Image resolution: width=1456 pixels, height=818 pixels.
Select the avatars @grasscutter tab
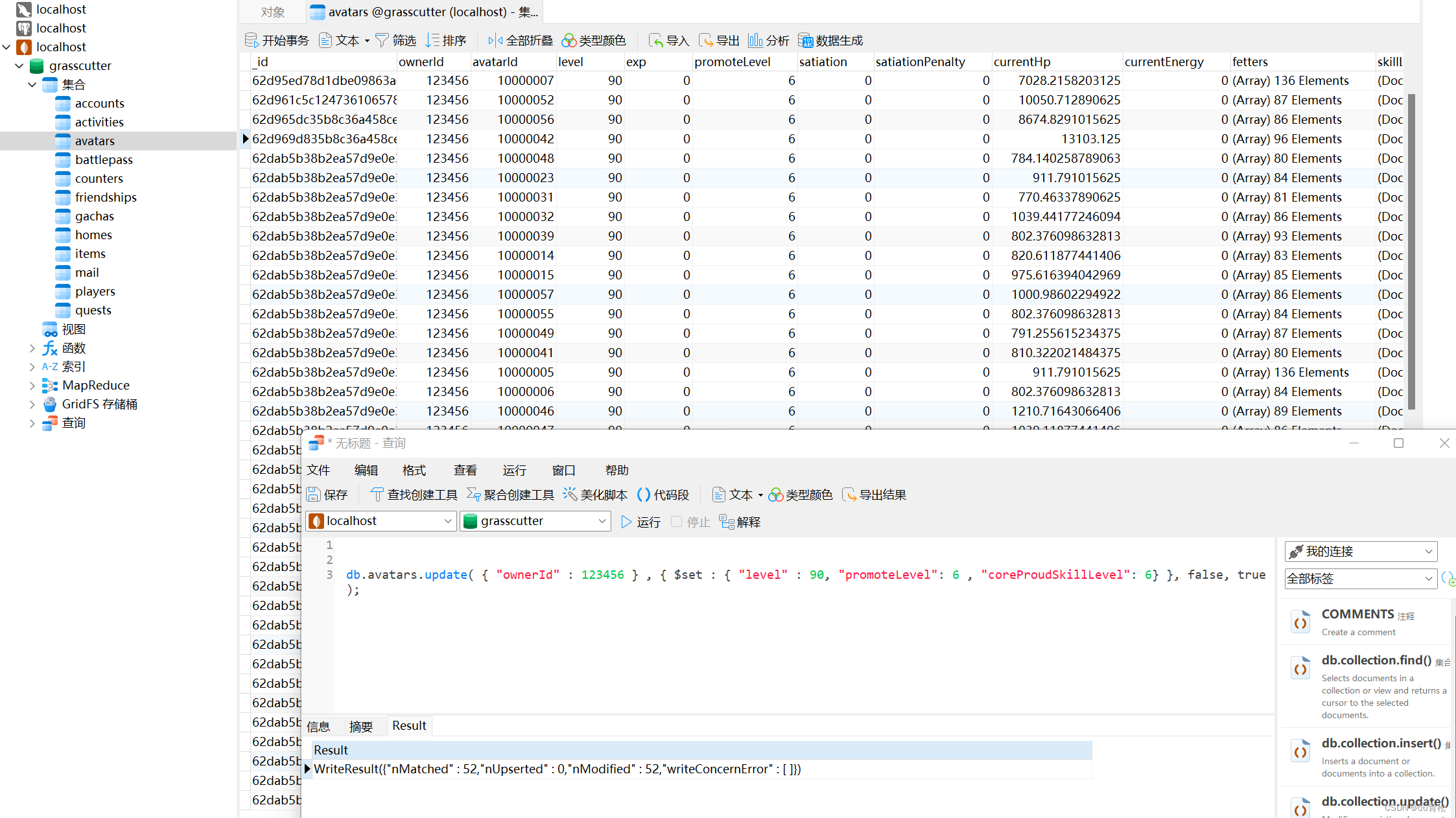pyautogui.click(x=424, y=12)
